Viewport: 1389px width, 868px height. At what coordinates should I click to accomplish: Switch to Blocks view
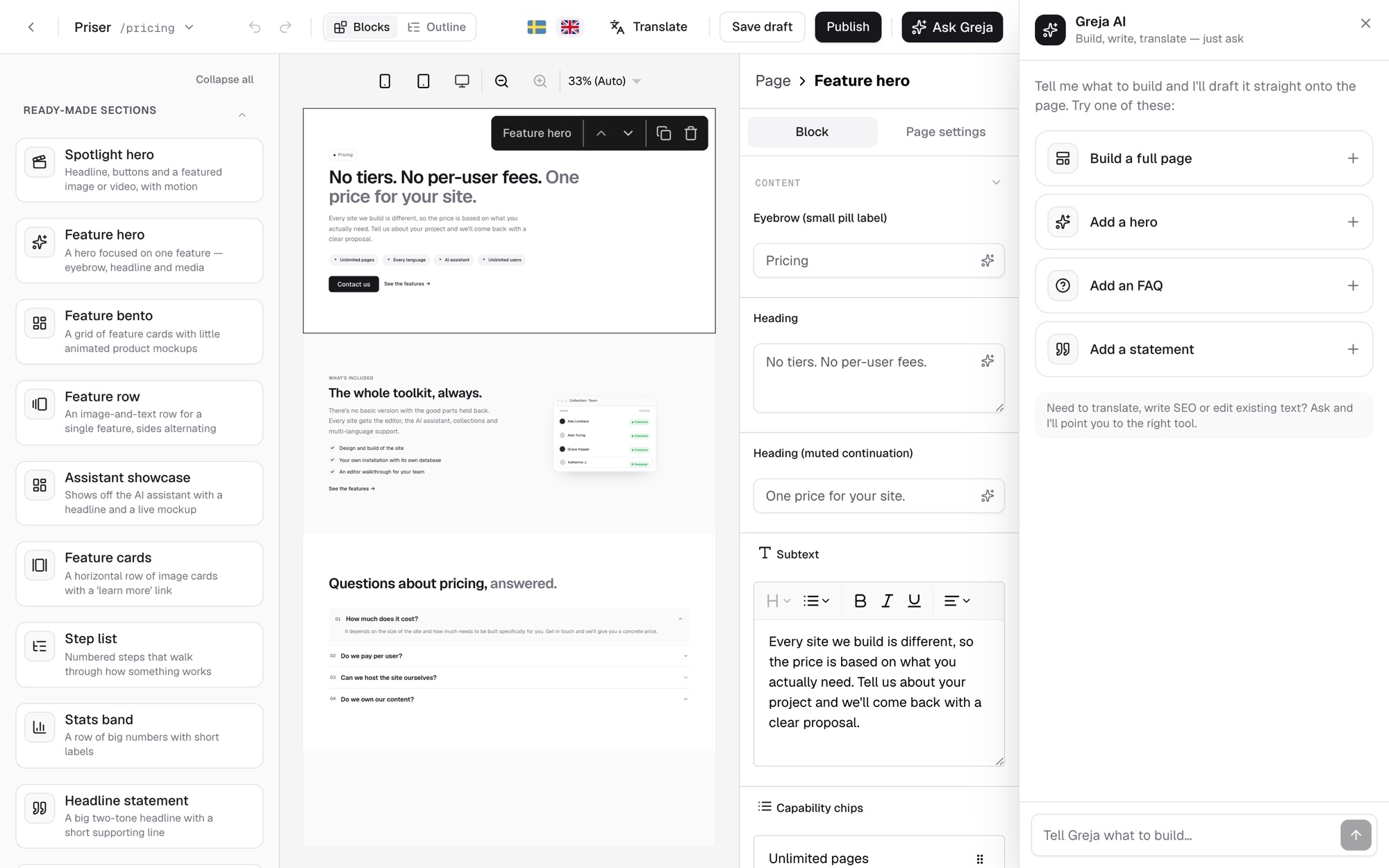click(361, 27)
